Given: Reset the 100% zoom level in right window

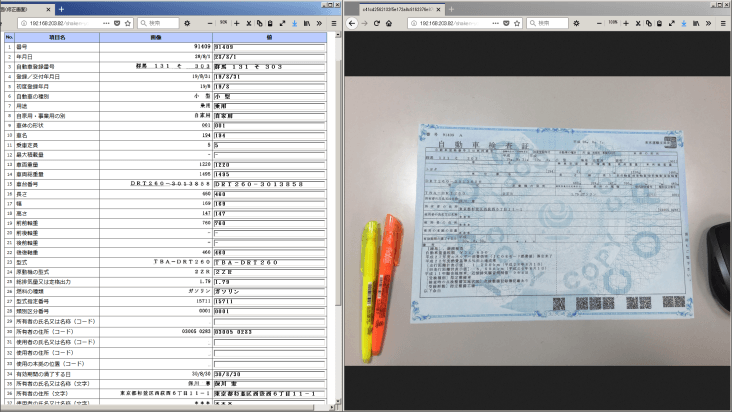Looking at the screenshot, I should click(x=613, y=22).
